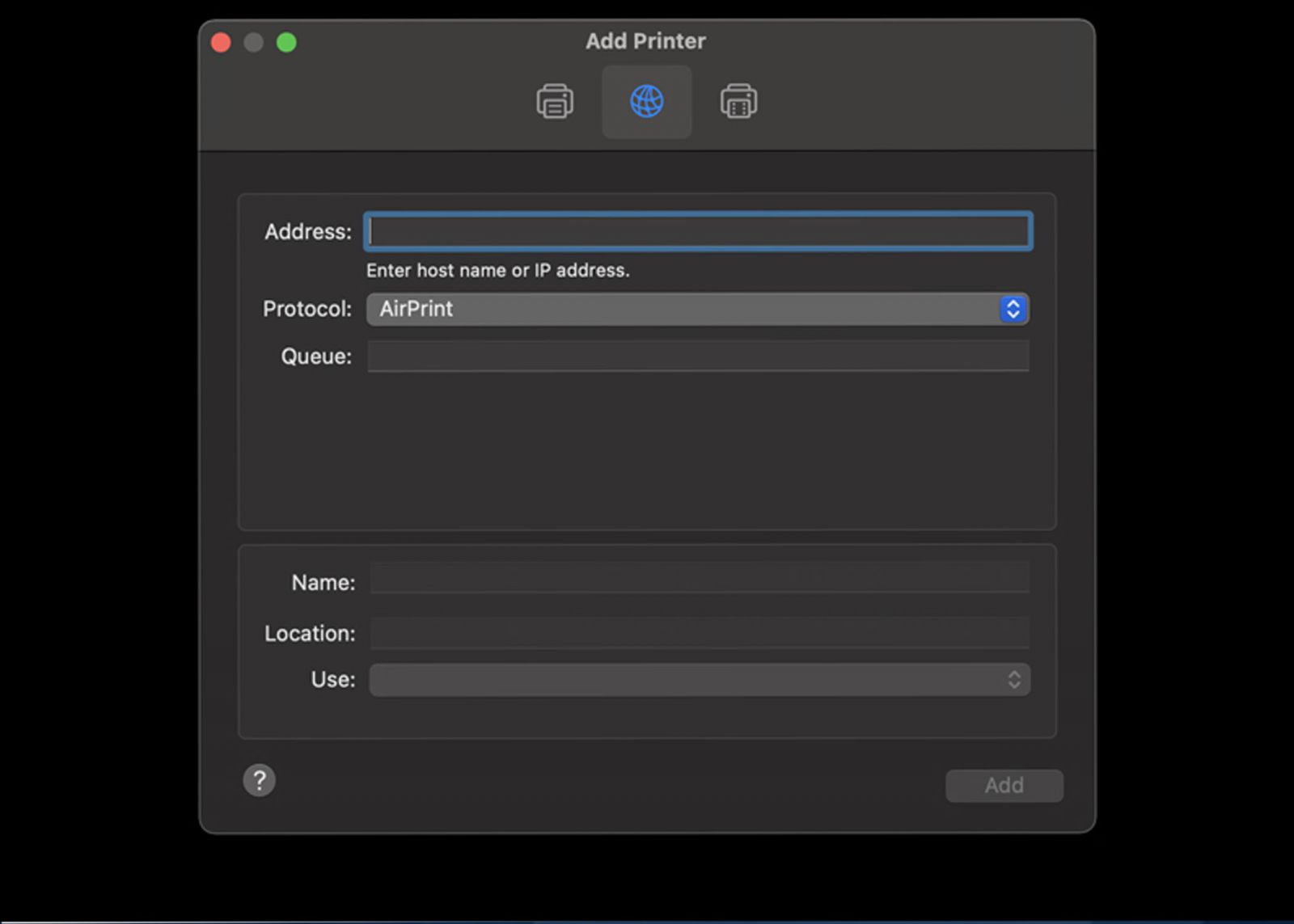The height and width of the screenshot is (924, 1294).
Task: Click the green zoom window button
Action: [286, 42]
